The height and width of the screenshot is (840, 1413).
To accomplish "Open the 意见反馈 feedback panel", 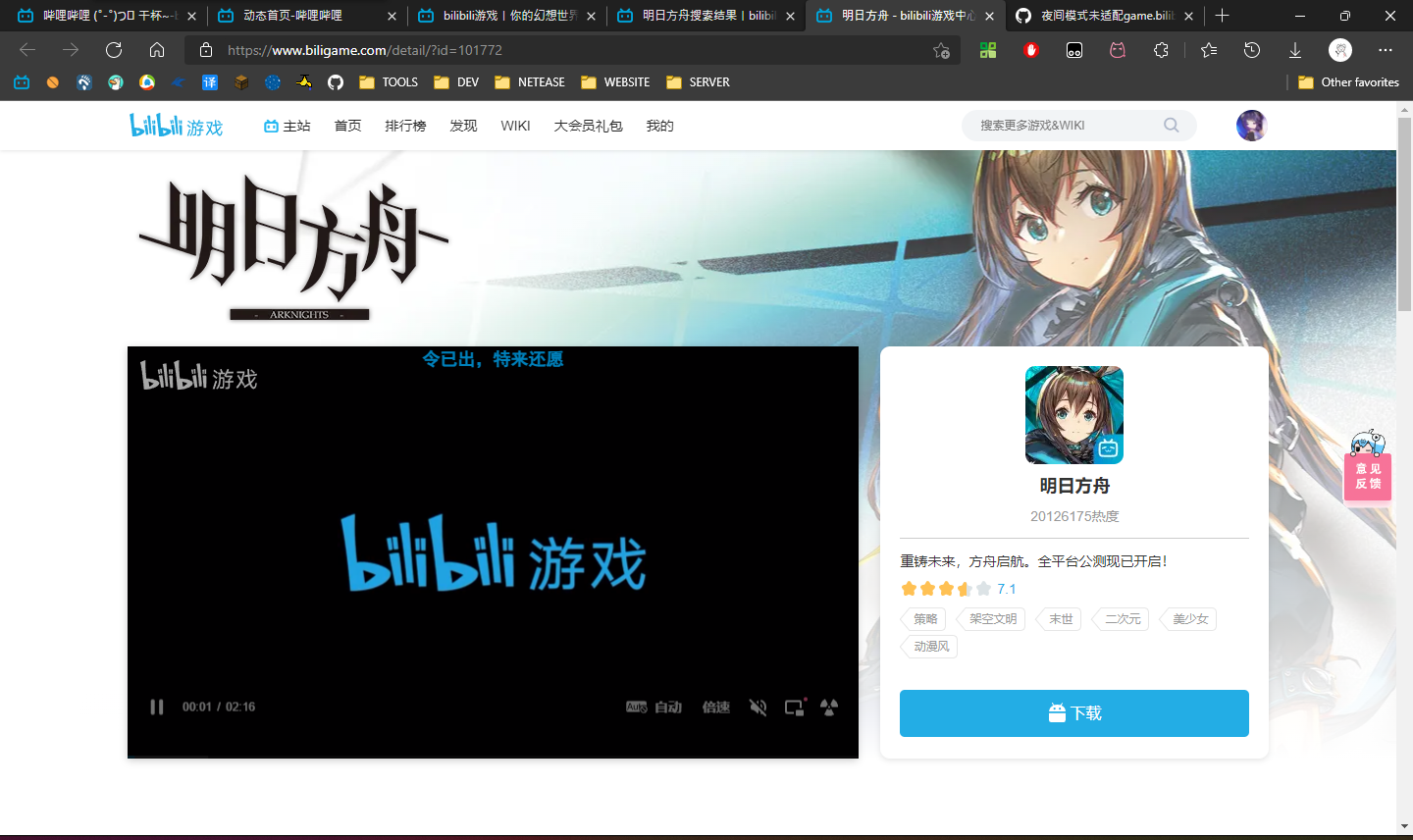I will point(1367,475).
